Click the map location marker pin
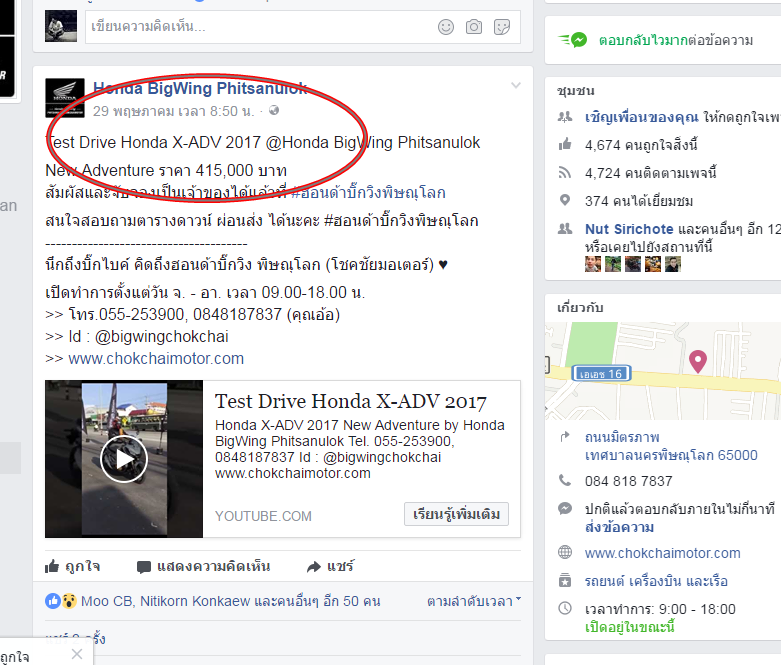Viewport: 781px width, 665px height. (x=698, y=361)
